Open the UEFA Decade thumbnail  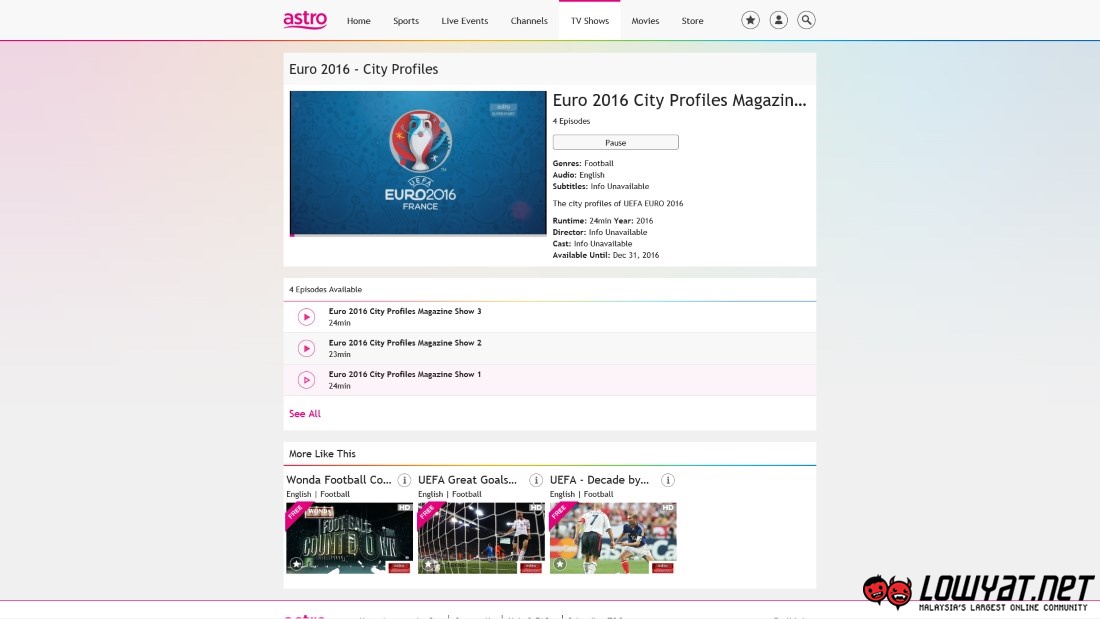(x=613, y=538)
